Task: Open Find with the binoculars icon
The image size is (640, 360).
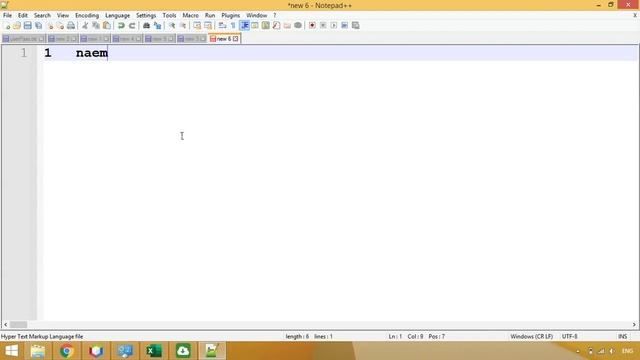Action: click(146, 25)
